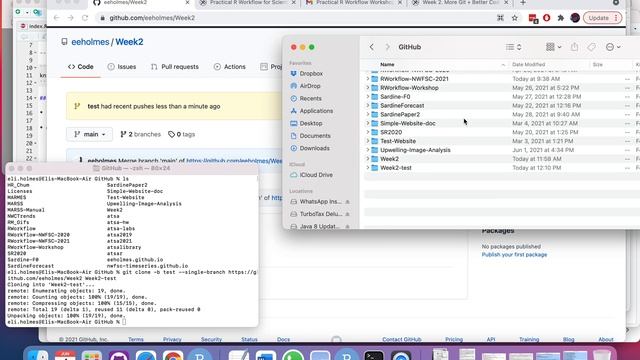Viewport: 640px width, 360px height.
Task: Expand the SardineForecast folder
Action: (368, 105)
